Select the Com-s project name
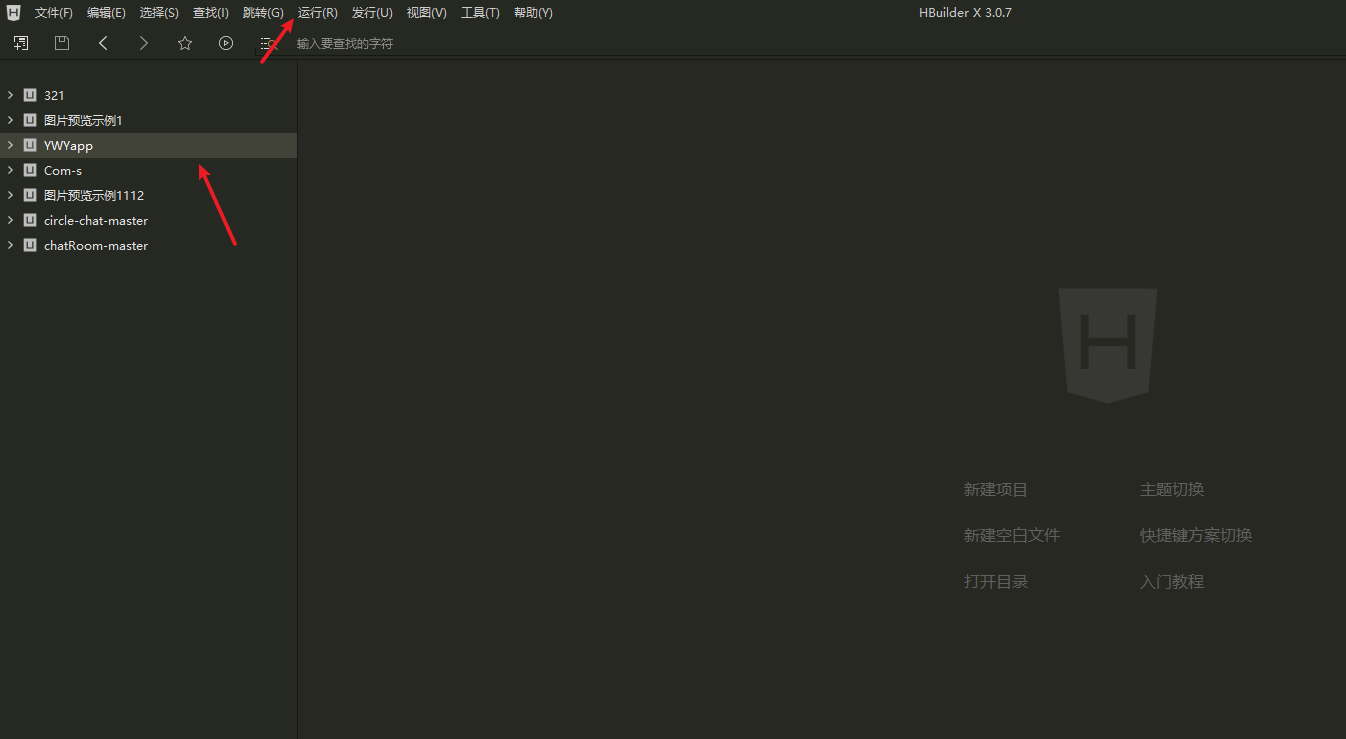The height and width of the screenshot is (739, 1346). tap(63, 170)
